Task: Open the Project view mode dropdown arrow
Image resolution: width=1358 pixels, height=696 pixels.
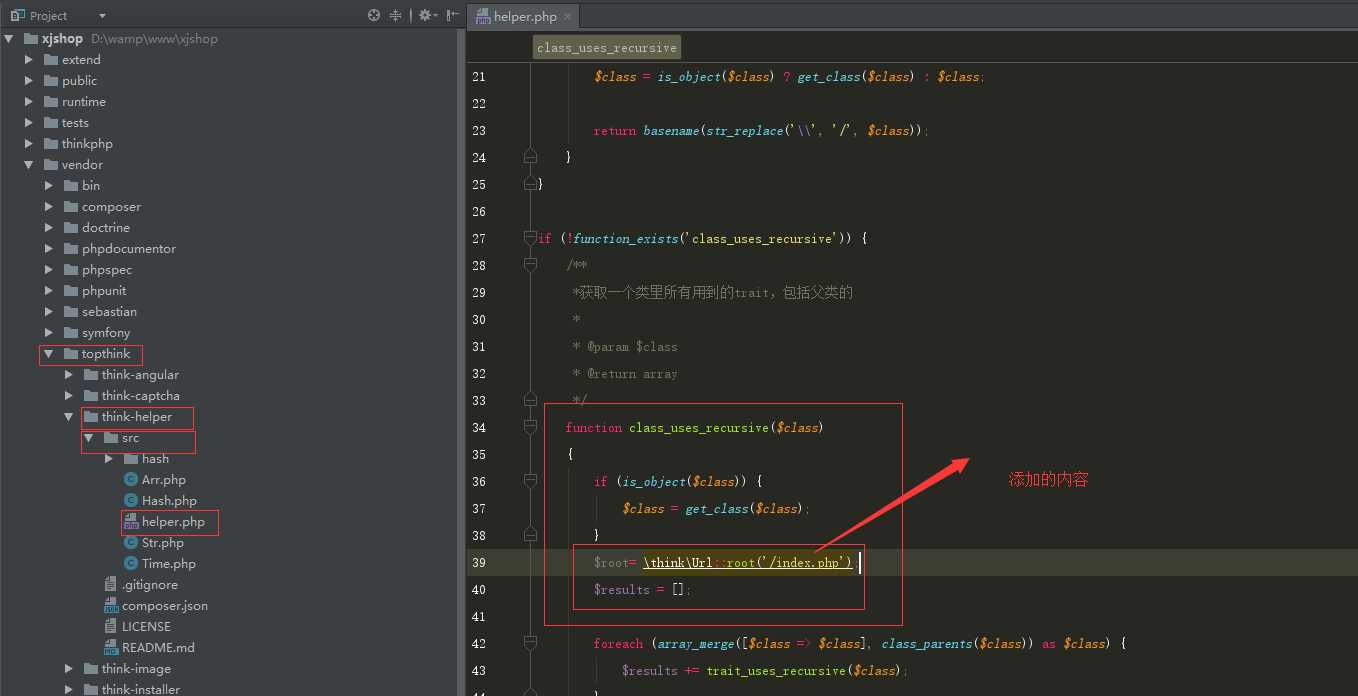Action: tap(102, 16)
